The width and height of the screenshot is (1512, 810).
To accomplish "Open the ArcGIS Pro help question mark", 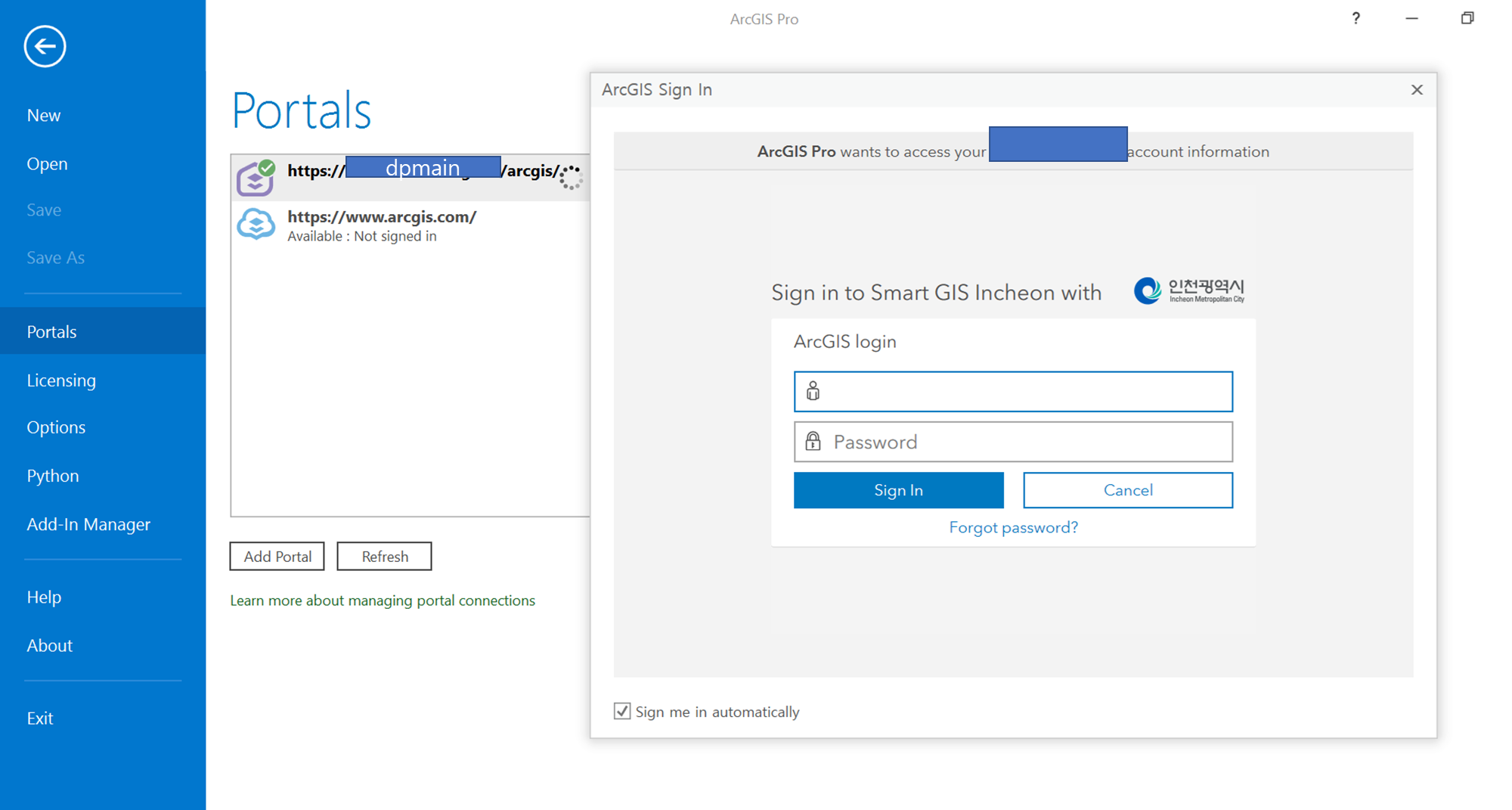I will click(x=1356, y=18).
